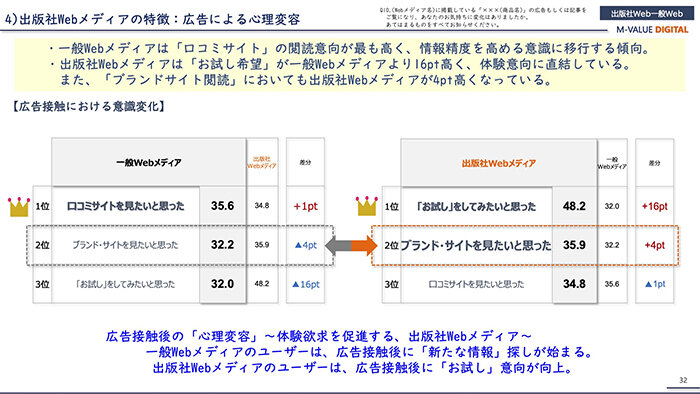Screen dimensions: 700x394
Task: Click the small 32.0 comparison value
Action: click(x=612, y=206)
